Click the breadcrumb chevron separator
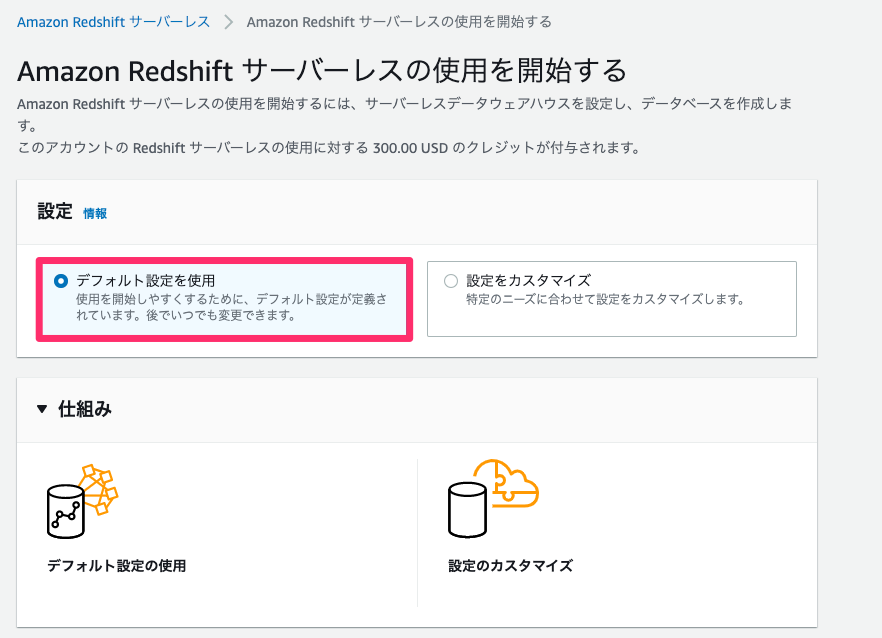This screenshot has width=882, height=638. tap(228, 23)
